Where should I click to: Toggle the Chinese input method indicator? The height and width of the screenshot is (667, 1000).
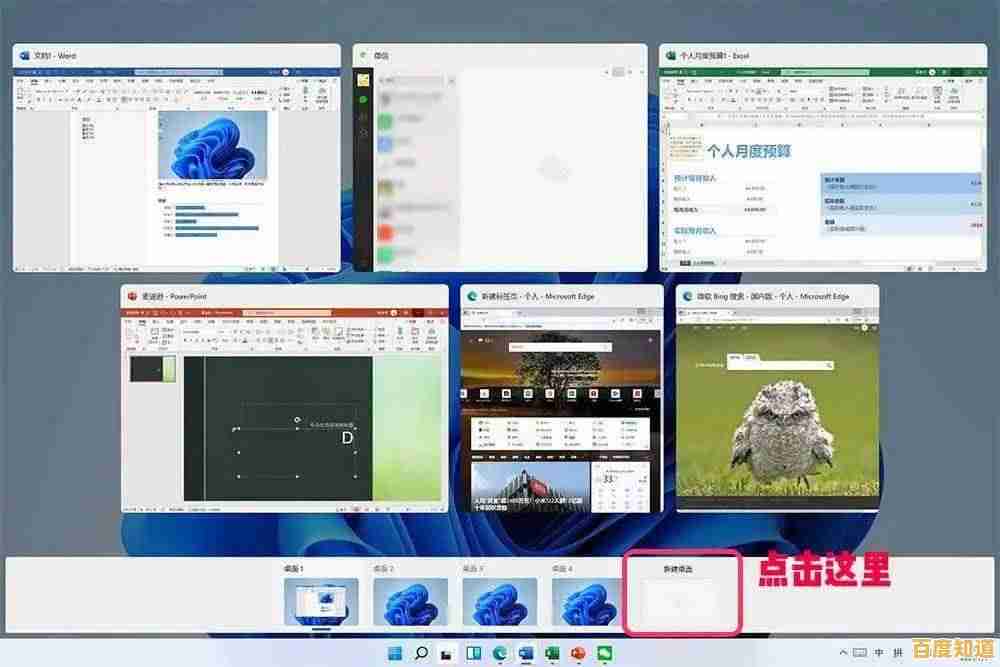pyautogui.click(x=876, y=652)
